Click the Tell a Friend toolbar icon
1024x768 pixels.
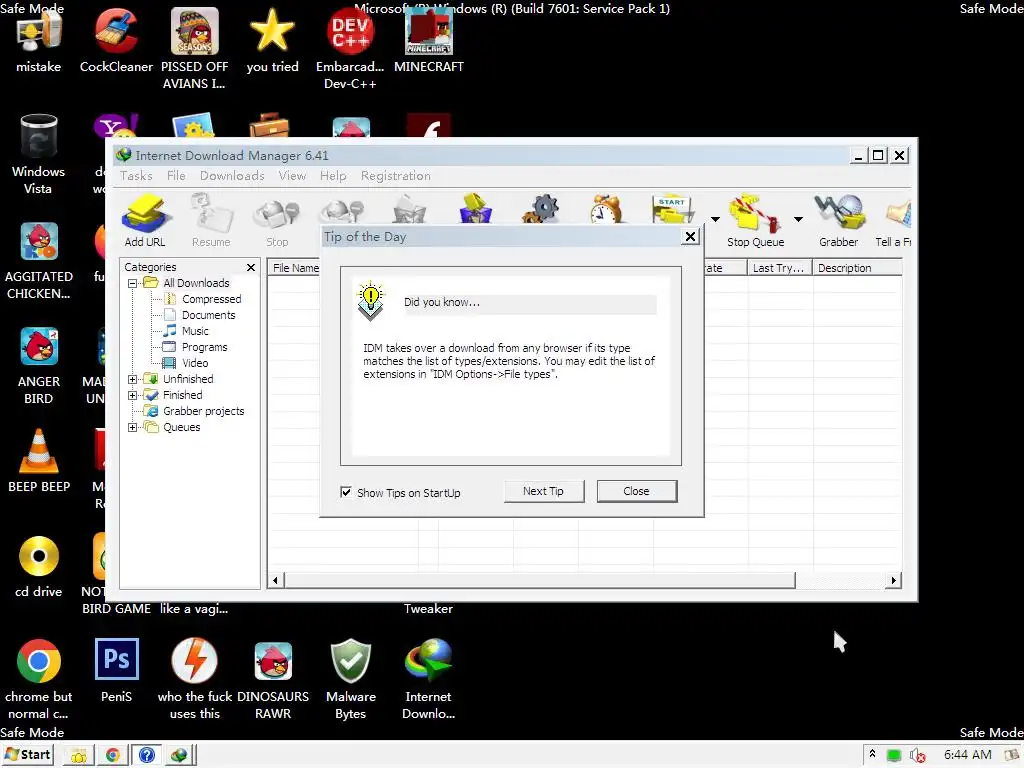point(893,220)
